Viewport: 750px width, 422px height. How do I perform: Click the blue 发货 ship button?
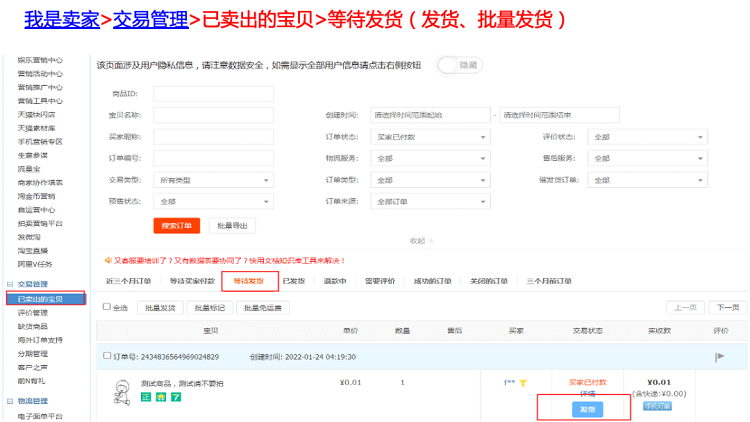(x=584, y=409)
